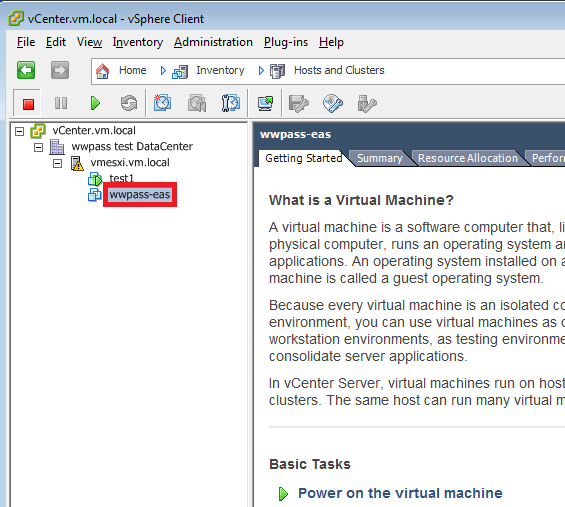Click the Revert to current snapshot icon
Image resolution: width=565 pixels, height=507 pixels.
[x=197, y=103]
